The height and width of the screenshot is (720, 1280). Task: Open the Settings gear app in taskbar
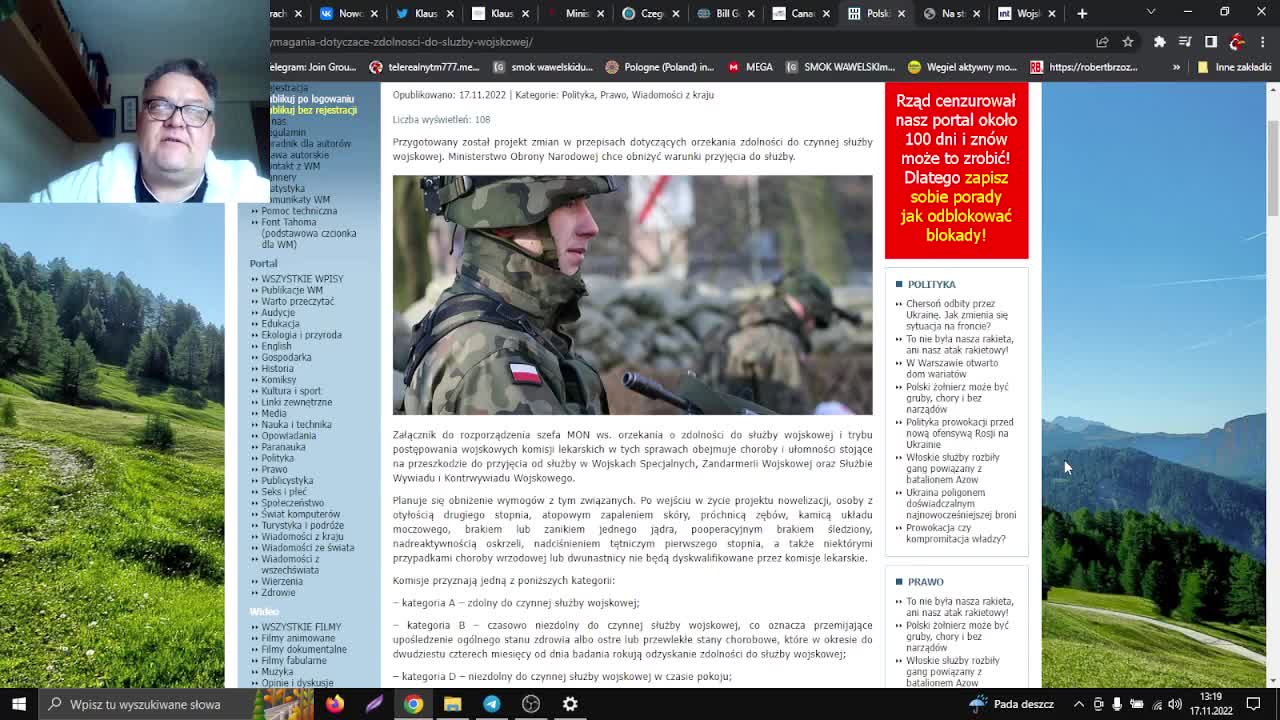click(x=570, y=704)
